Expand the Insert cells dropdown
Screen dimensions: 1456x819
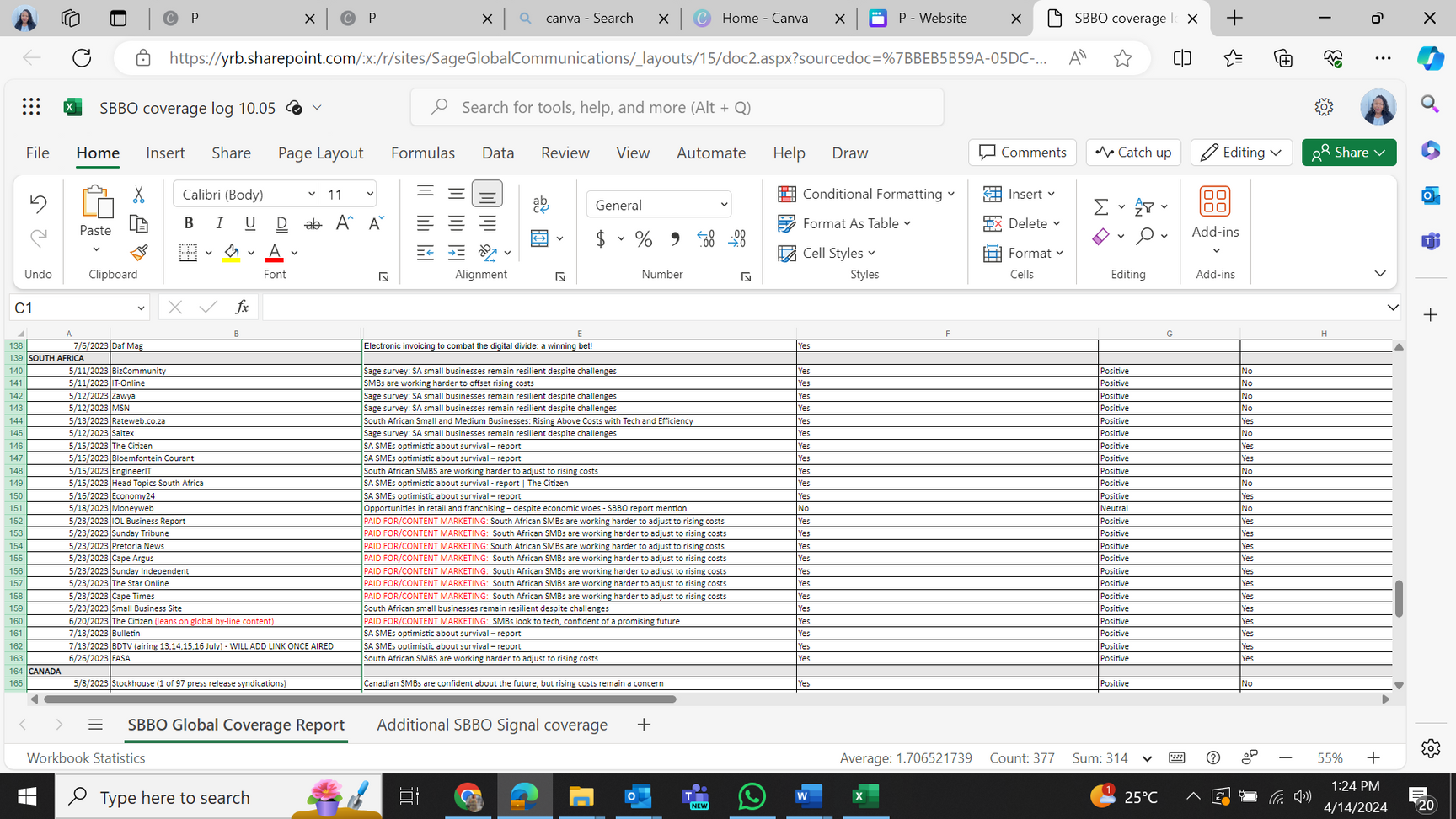click(x=1052, y=194)
